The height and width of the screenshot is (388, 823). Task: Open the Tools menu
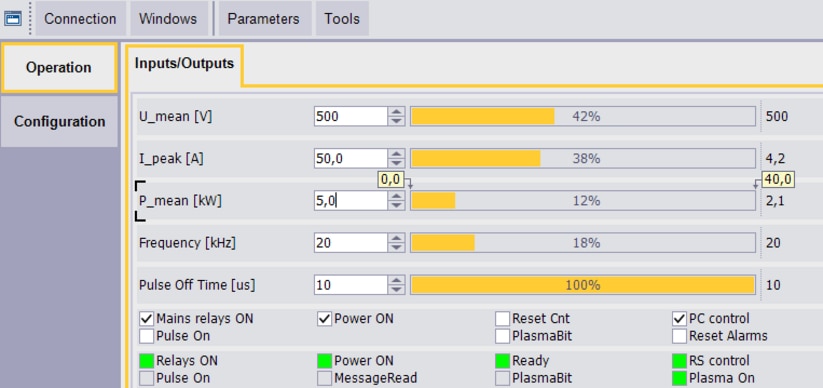(x=342, y=19)
